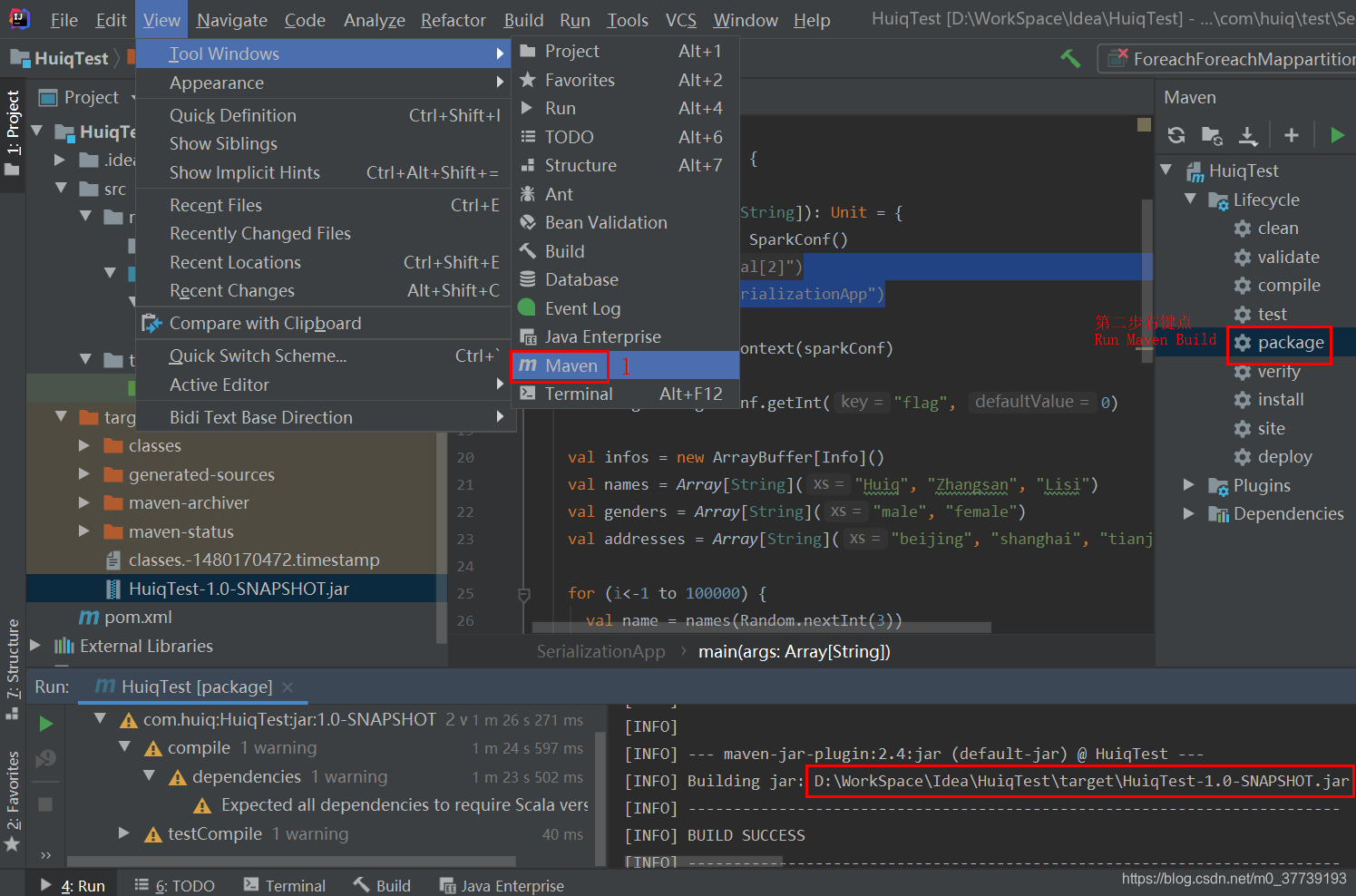
Task: Choose Structure in Tool Windows submenu
Action: coord(626,166)
